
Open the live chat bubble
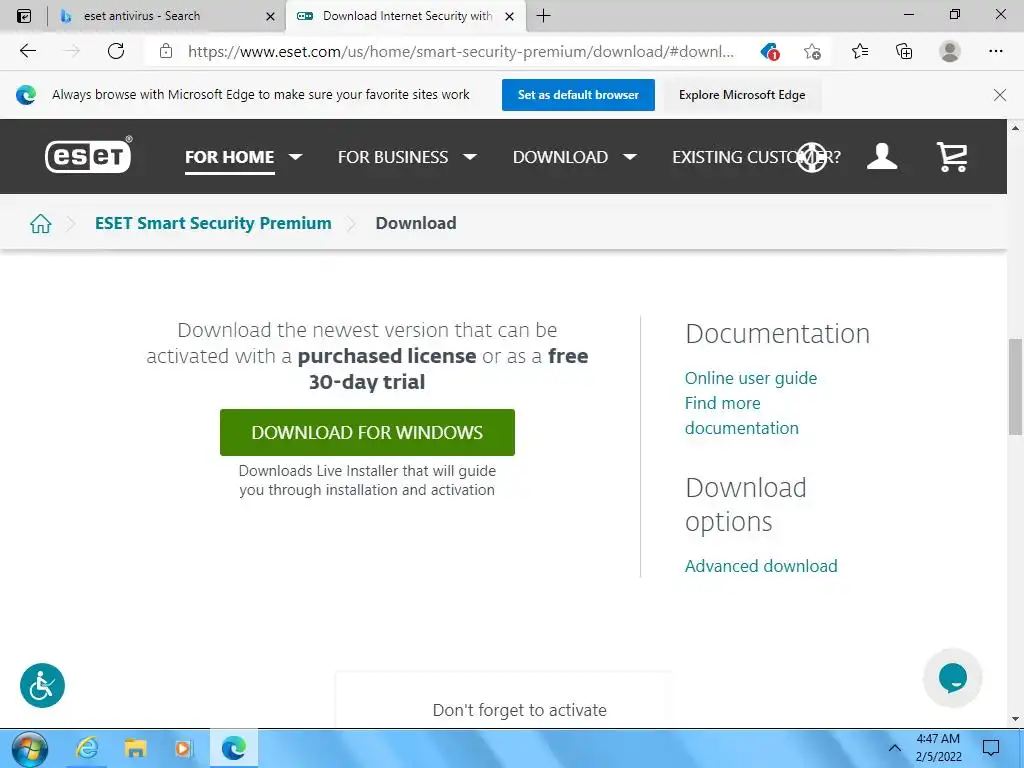[x=952, y=678]
